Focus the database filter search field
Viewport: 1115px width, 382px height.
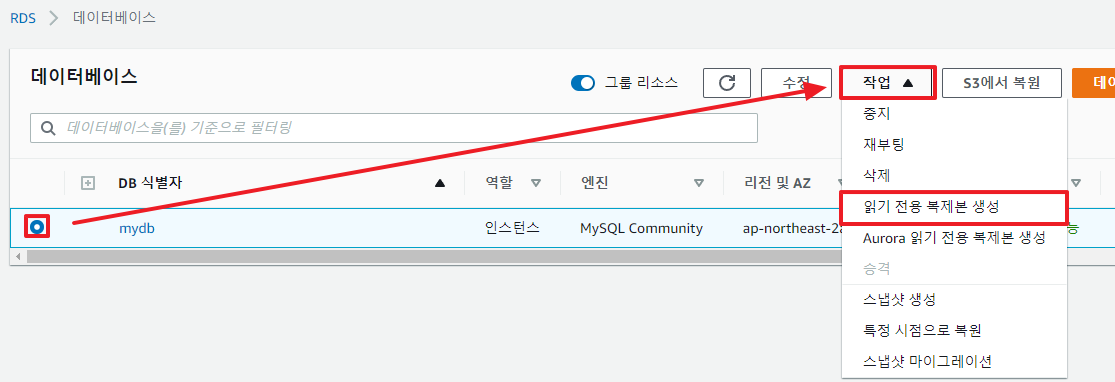pyautogui.click(x=393, y=128)
